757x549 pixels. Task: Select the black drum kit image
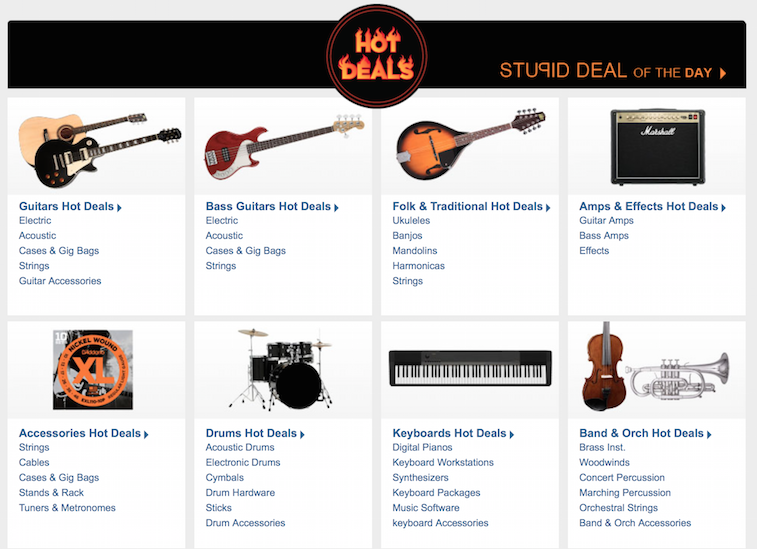click(x=280, y=369)
